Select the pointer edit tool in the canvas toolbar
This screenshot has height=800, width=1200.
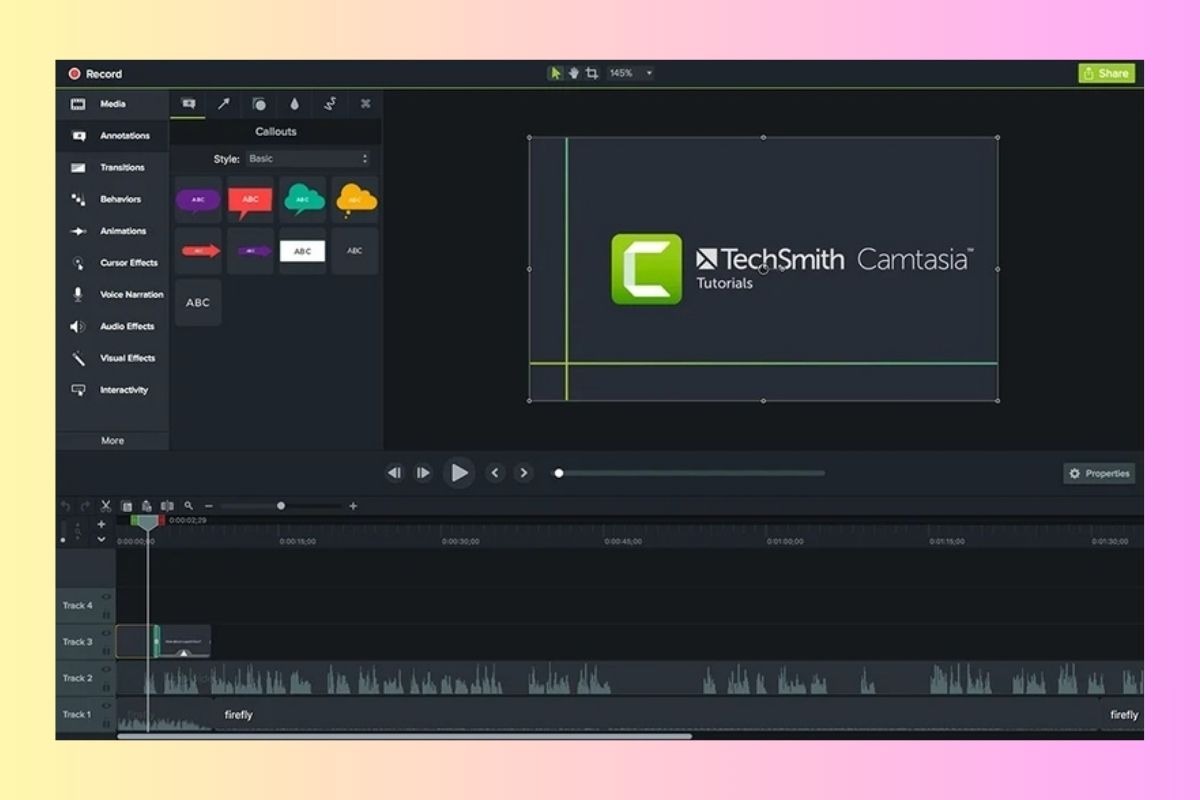coord(555,73)
